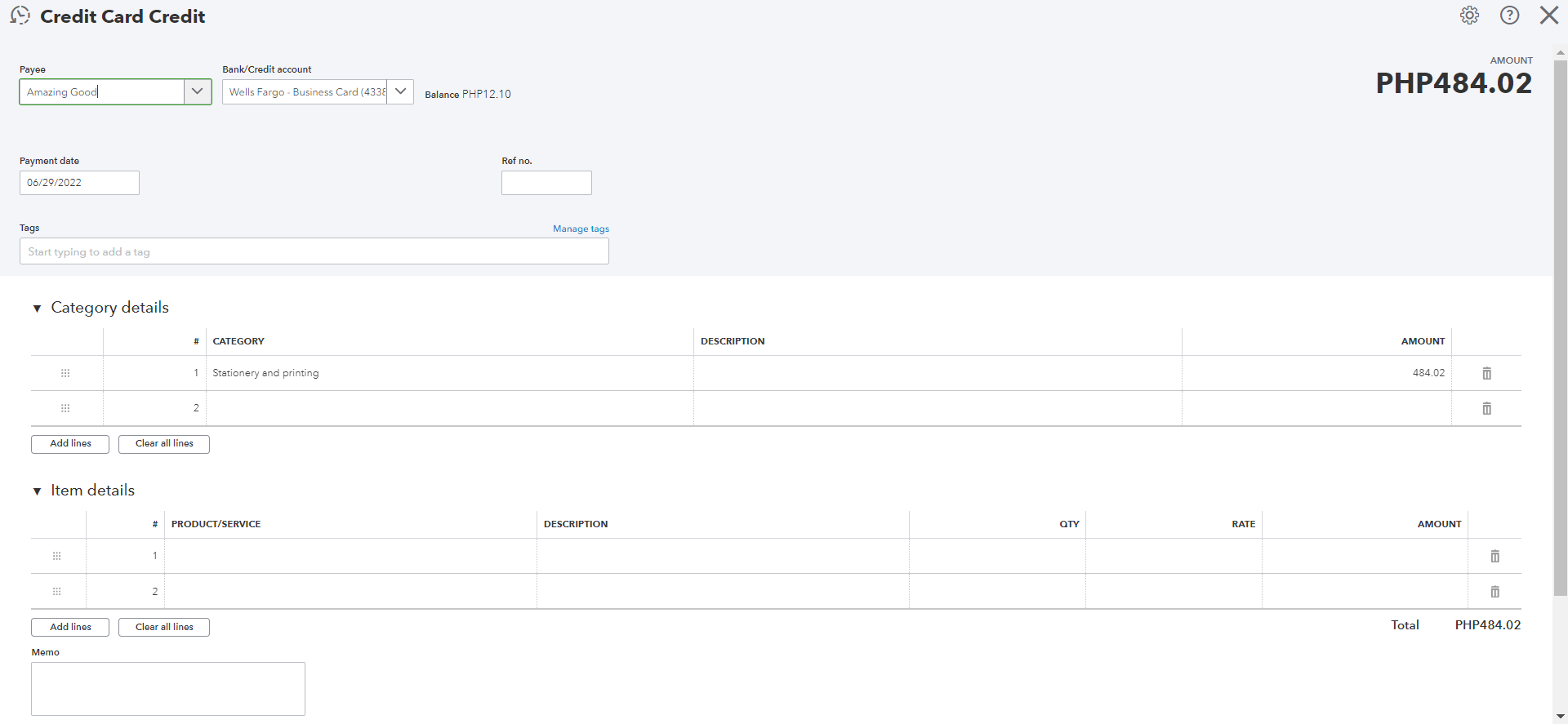The width and height of the screenshot is (1568, 724).
Task: Grab drag handle for Stationery and printing row
Action: tap(65, 373)
